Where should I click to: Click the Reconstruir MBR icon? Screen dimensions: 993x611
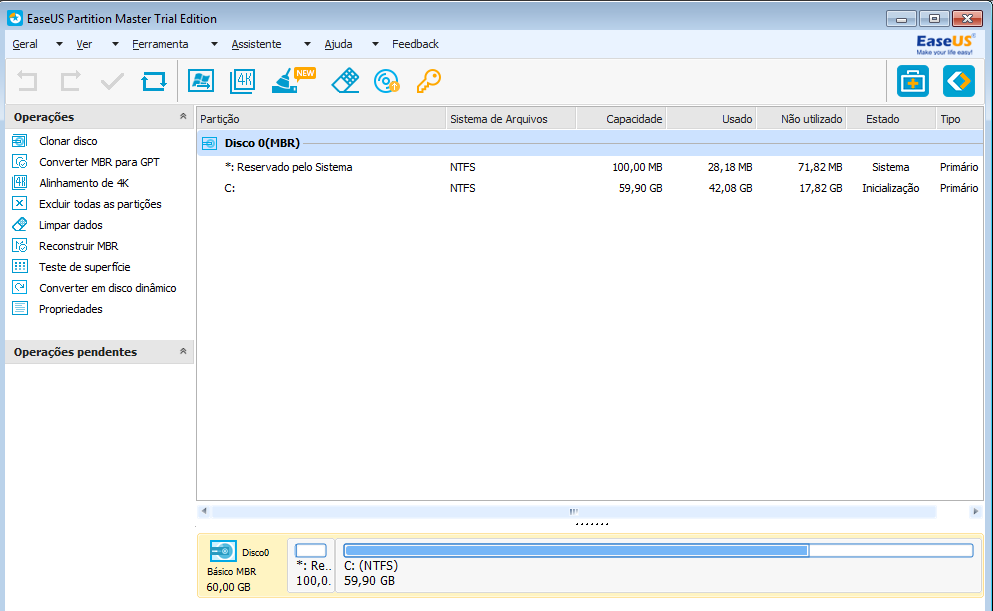click(20, 246)
